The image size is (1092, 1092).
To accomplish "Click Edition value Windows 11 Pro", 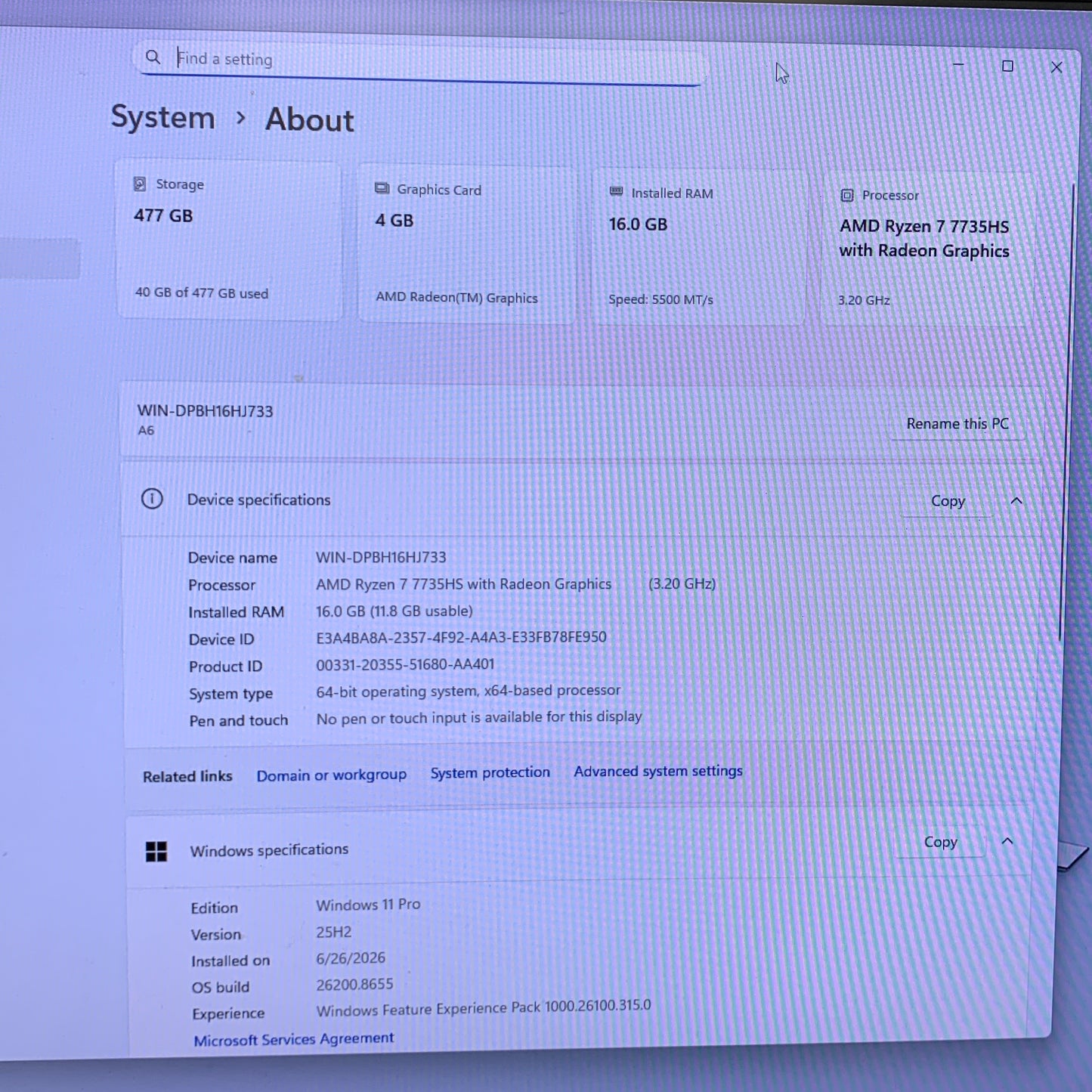I will coord(368,905).
